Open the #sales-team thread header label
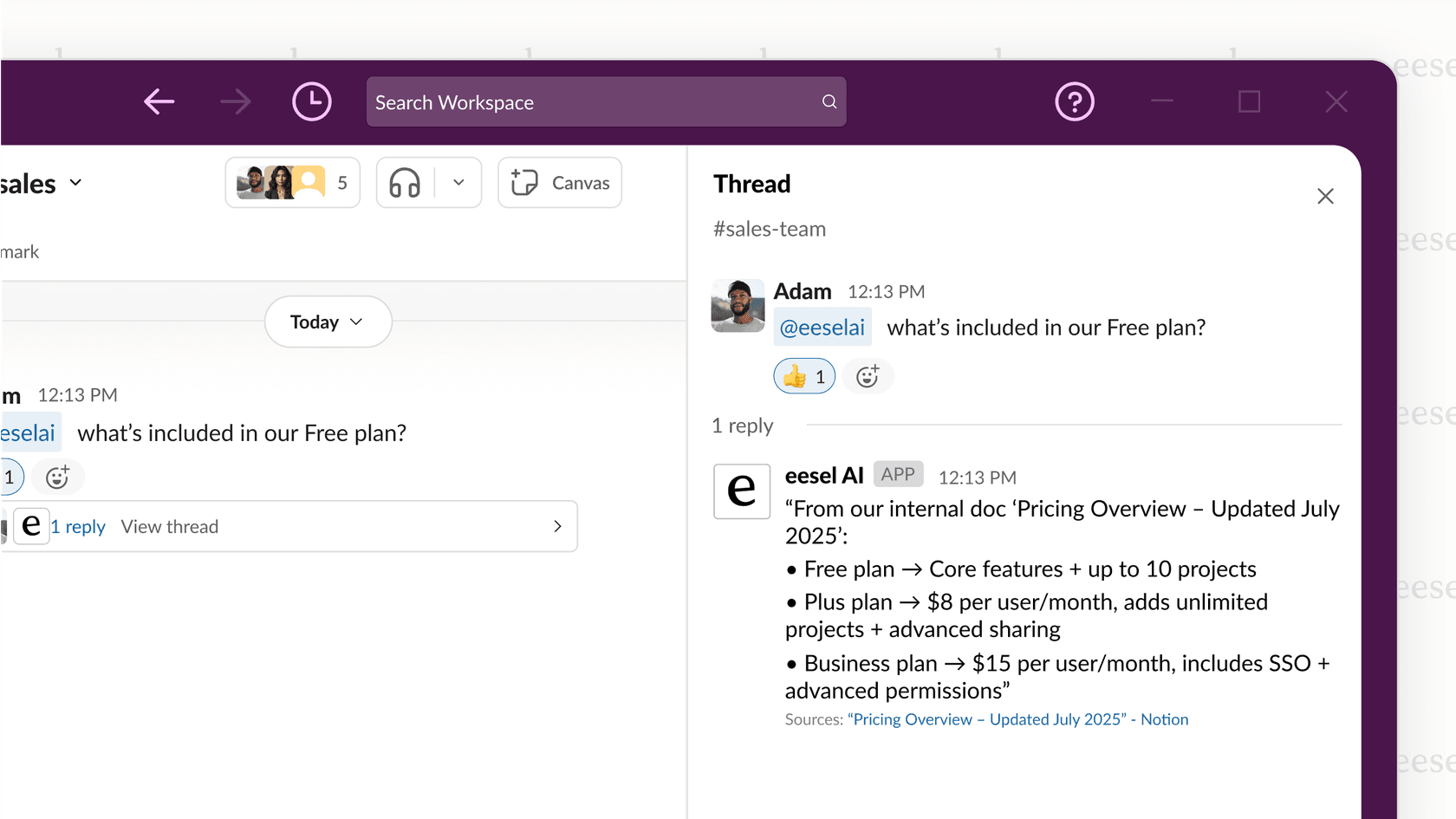1456x819 pixels. (x=769, y=228)
